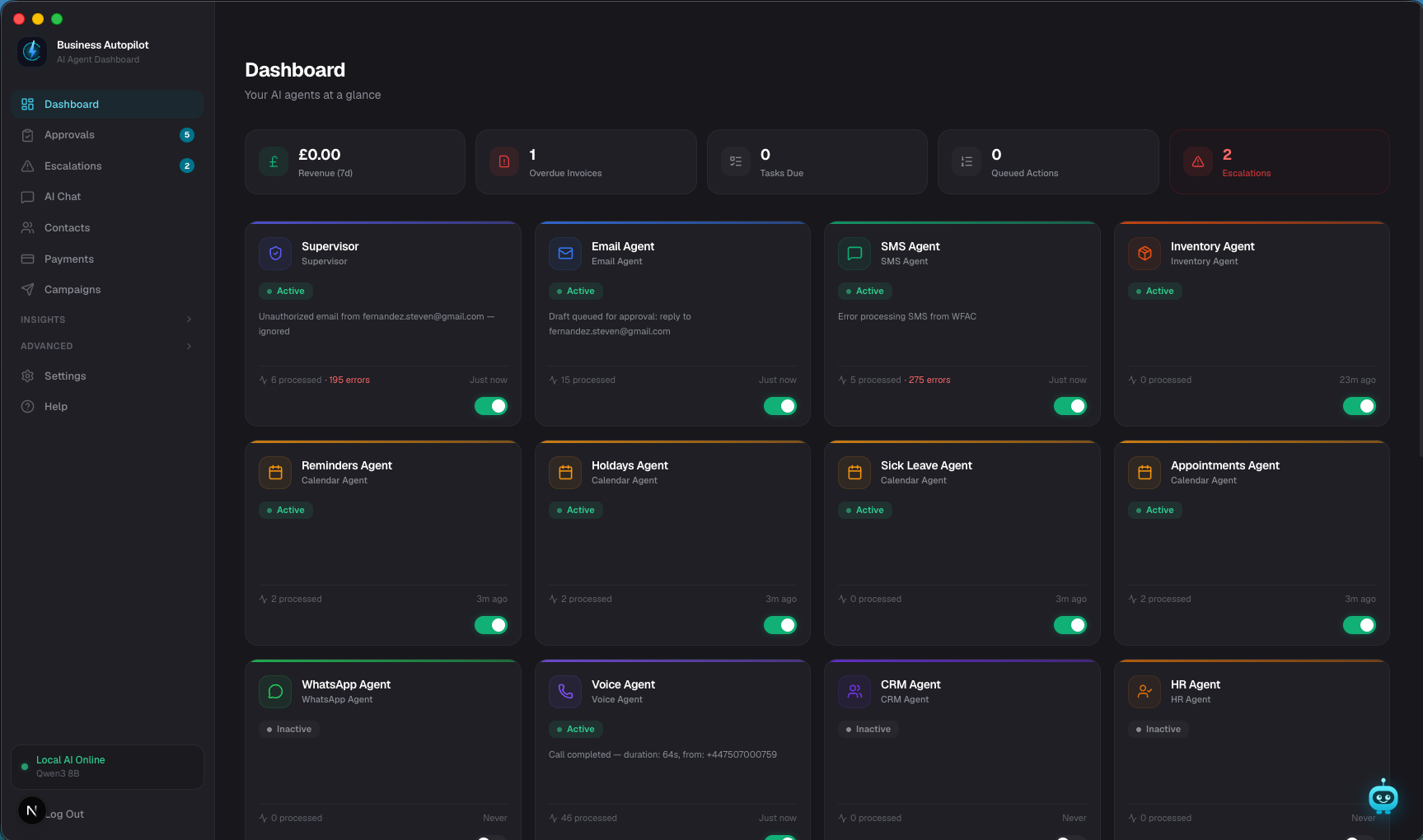This screenshot has height=840, width=1423.
Task: Click the Escalations warning triangle icon in sidebar
Action: pos(27,166)
